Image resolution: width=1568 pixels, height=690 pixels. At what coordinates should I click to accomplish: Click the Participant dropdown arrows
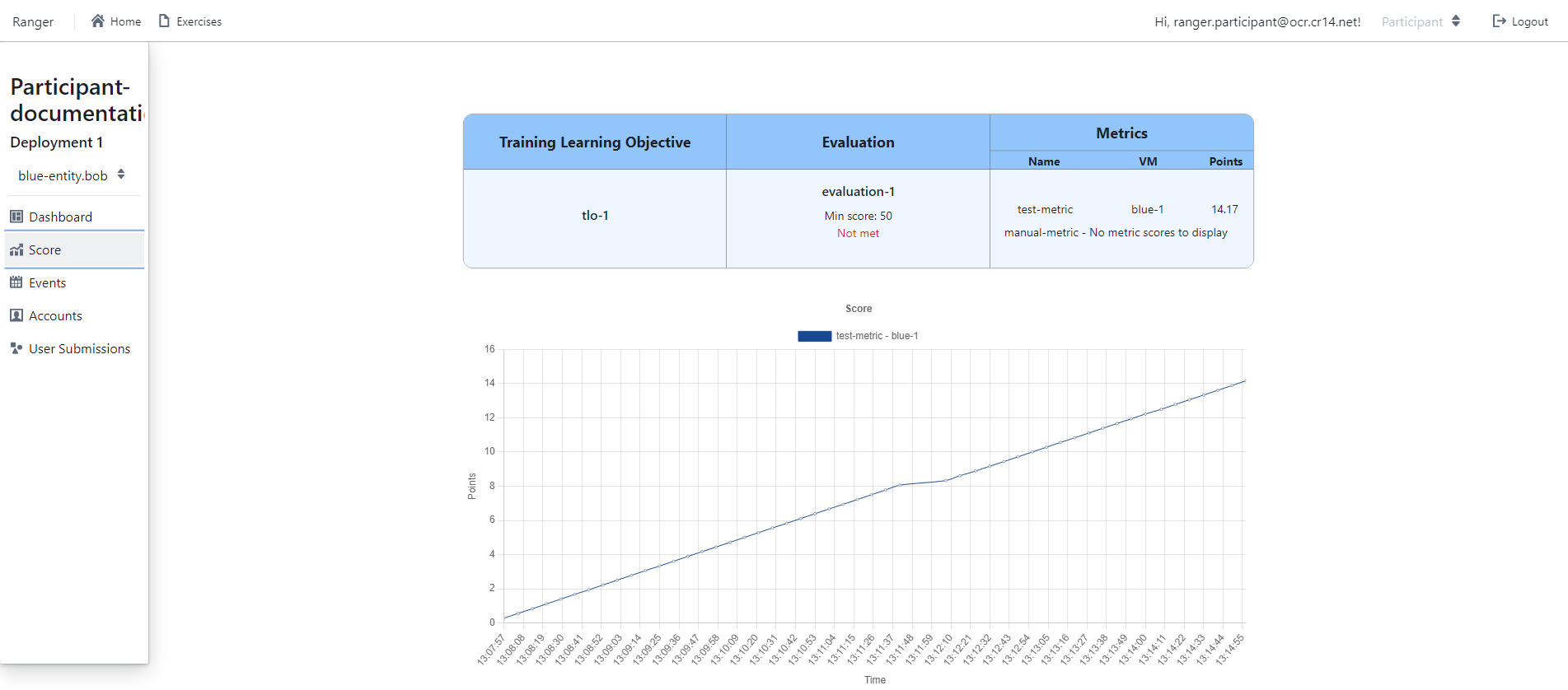pos(1456,21)
